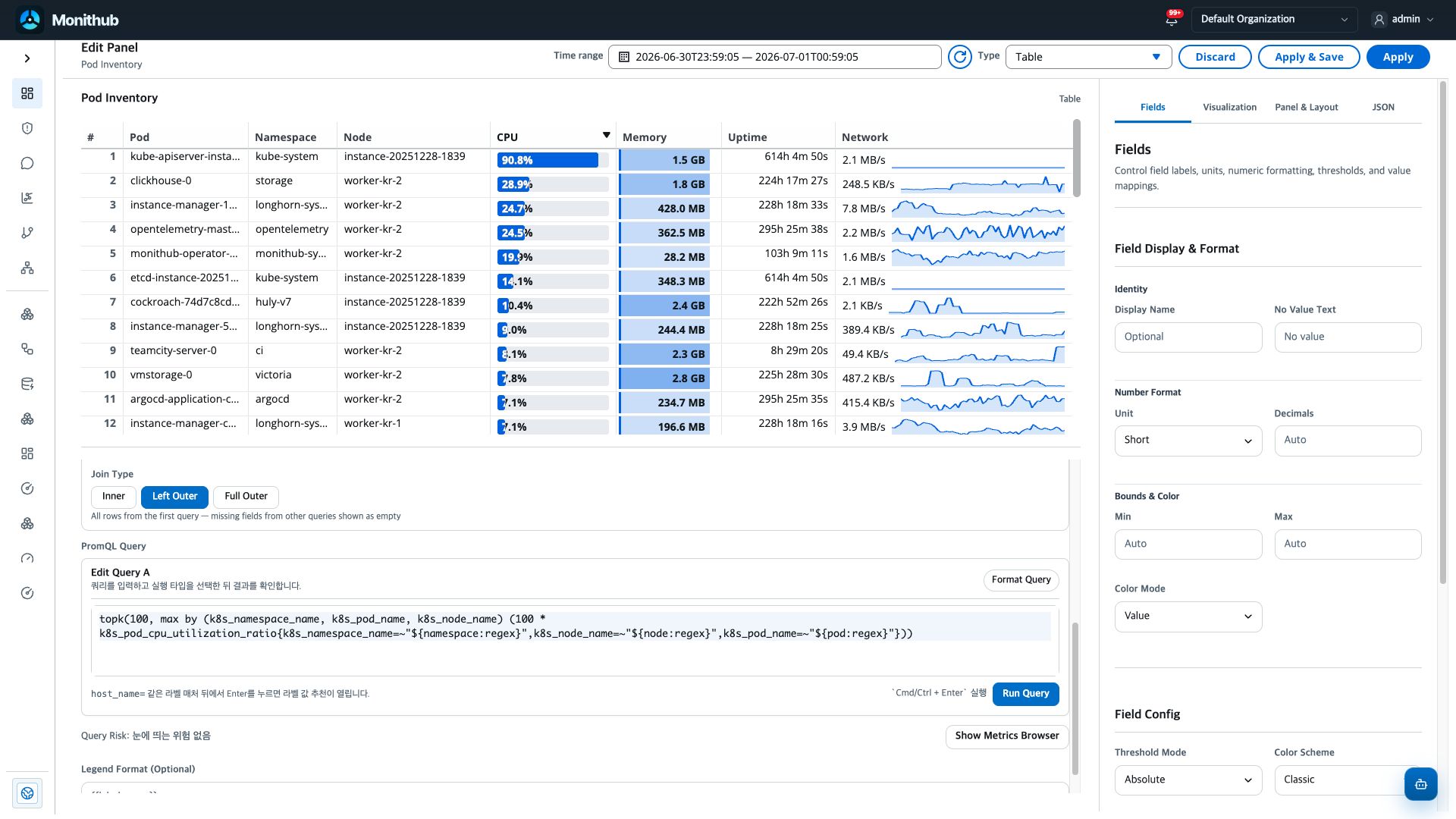This screenshot has width=1456, height=819.
Task: Click the refresh time range icon
Action: 959,57
